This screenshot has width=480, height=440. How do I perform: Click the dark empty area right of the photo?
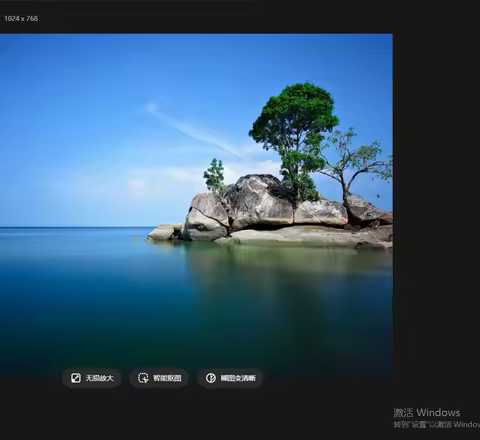tap(436, 200)
